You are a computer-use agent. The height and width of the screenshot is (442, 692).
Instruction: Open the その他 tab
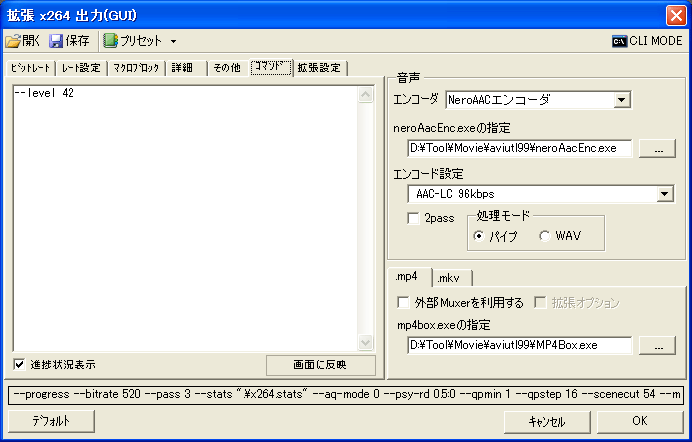click(x=227, y=67)
